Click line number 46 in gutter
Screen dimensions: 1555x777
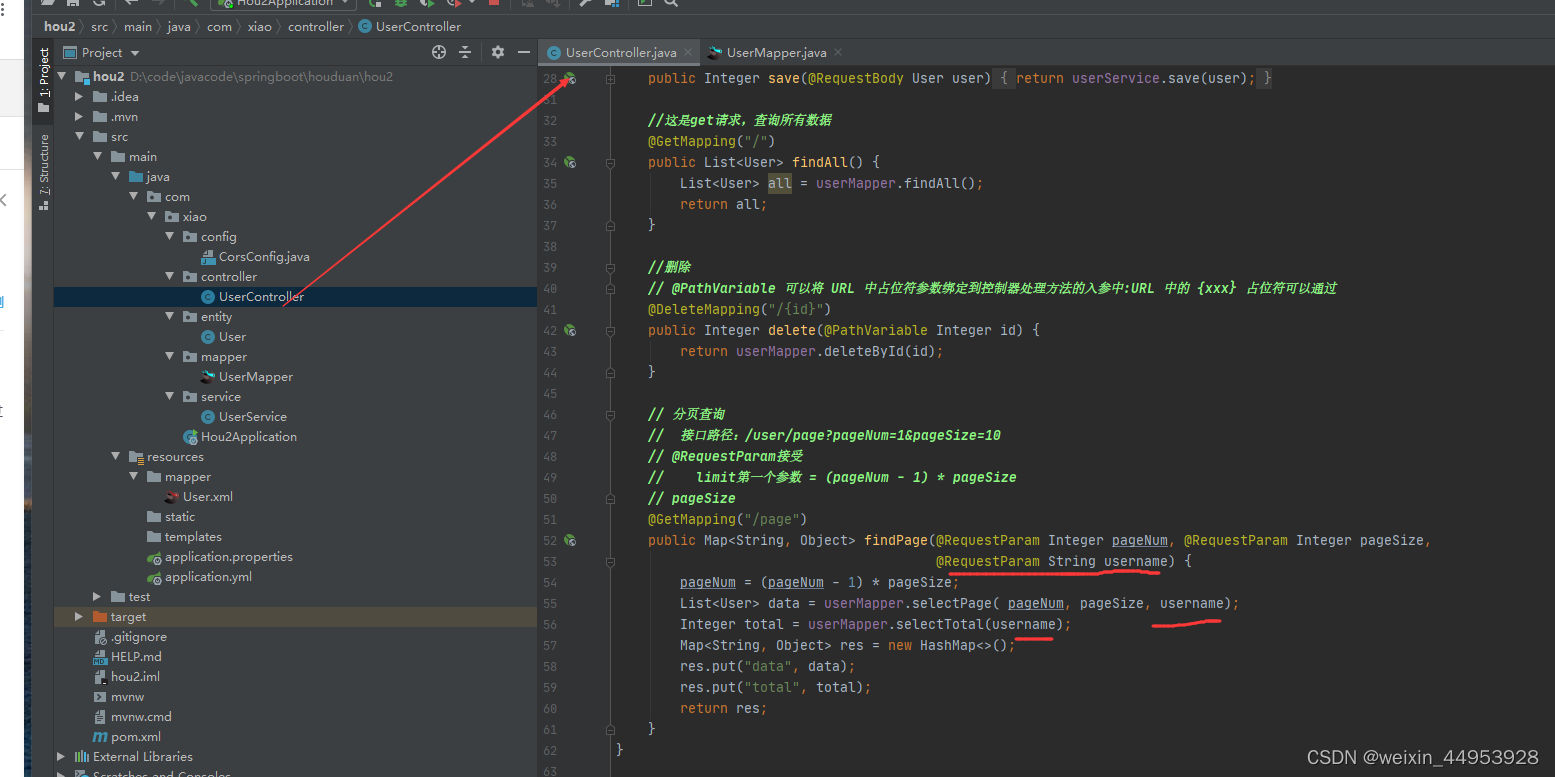[x=549, y=414]
